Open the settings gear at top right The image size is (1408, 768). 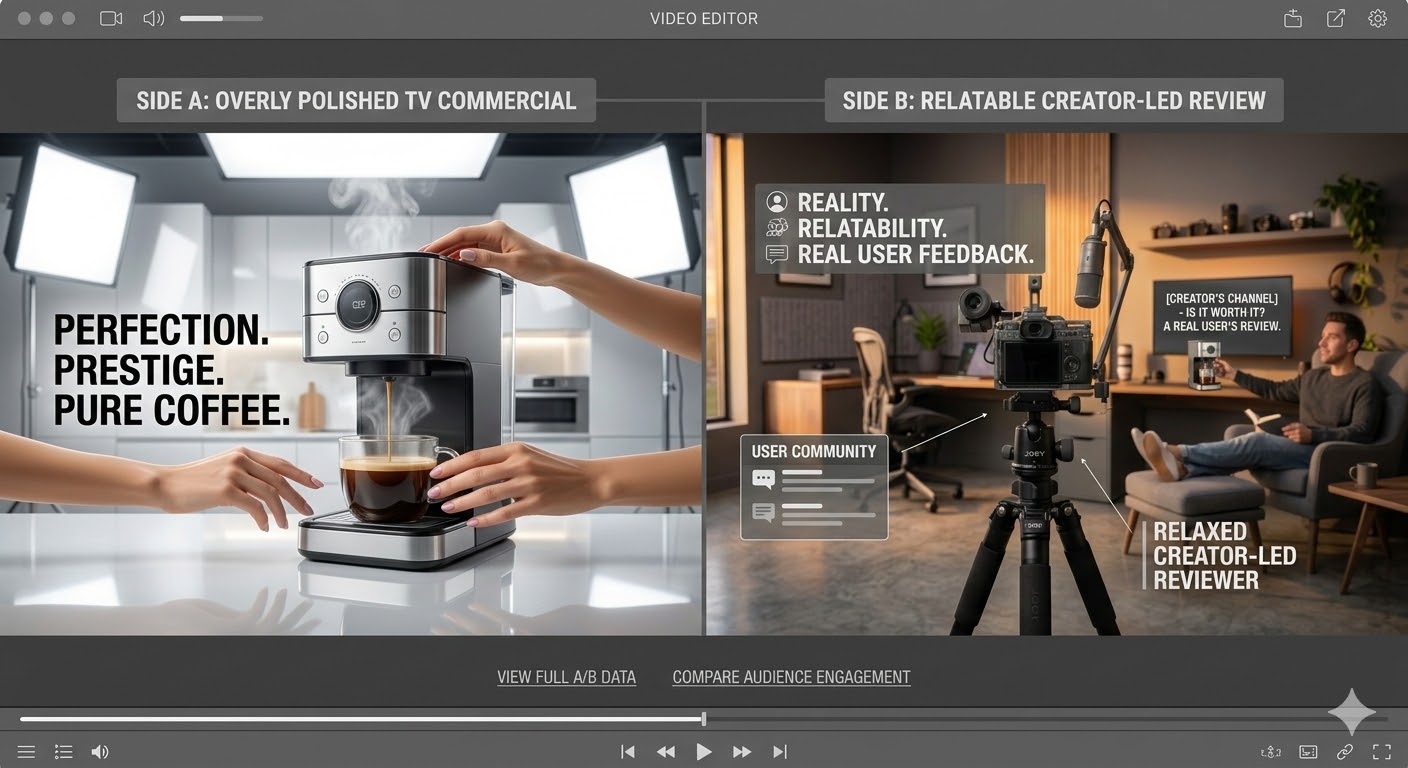1378,18
